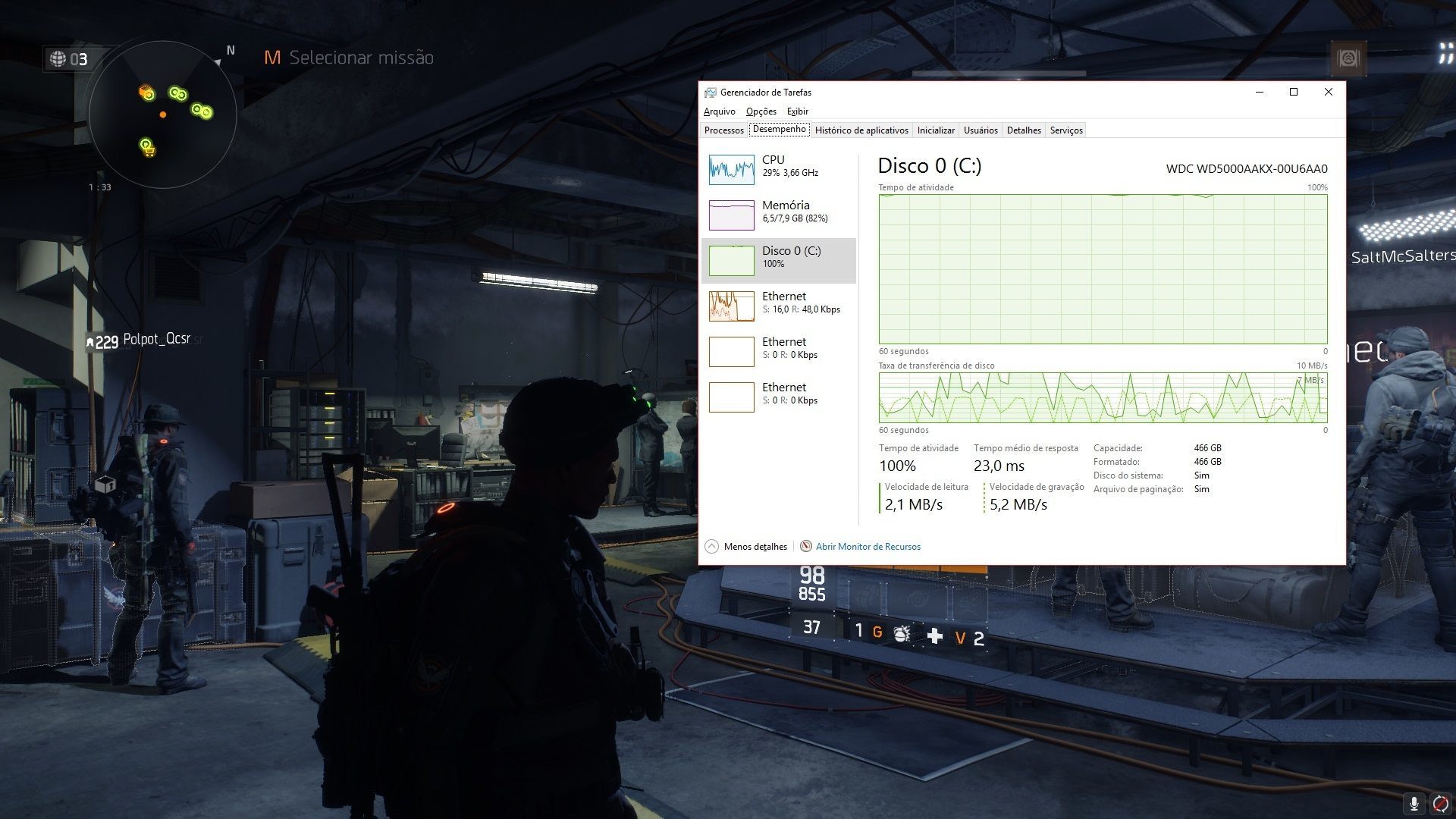Click the SaltMcSalters player name

(1403, 256)
